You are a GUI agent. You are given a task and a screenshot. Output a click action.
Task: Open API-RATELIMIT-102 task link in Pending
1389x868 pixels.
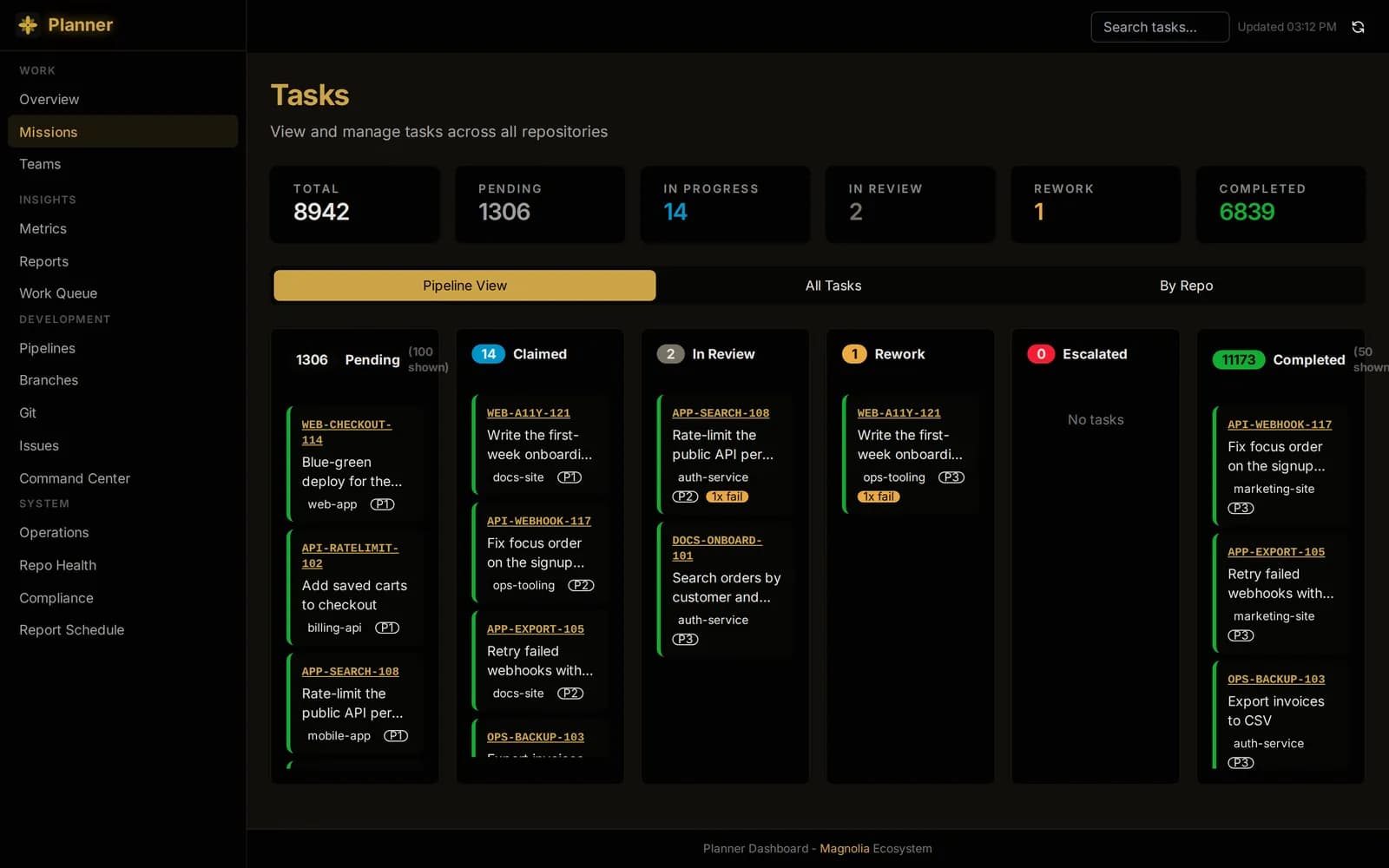click(350, 556)
